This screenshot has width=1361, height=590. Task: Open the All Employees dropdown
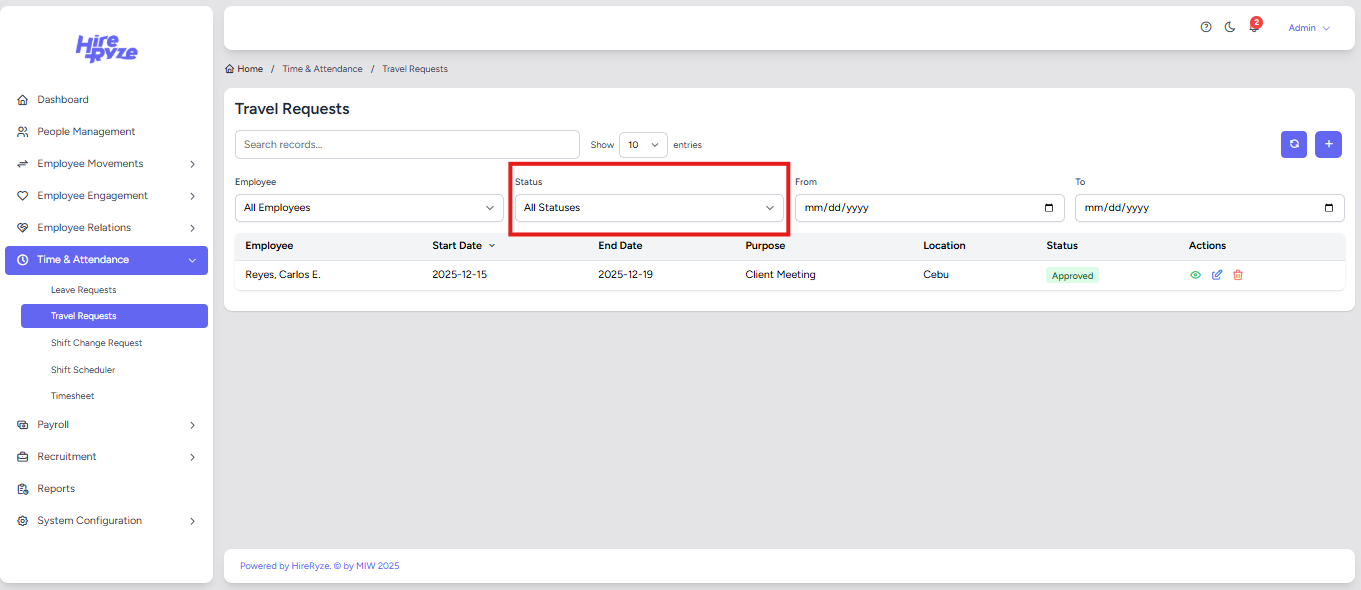[x=369, y=208]
